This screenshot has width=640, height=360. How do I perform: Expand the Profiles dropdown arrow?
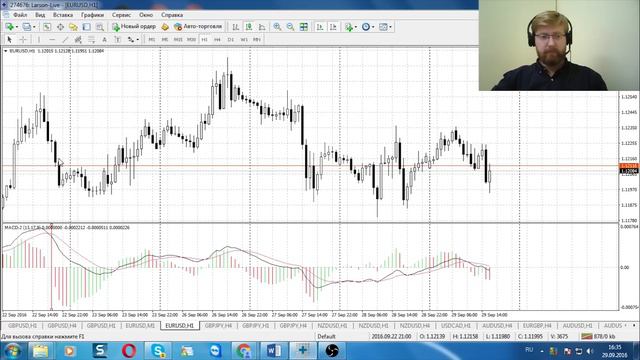(34, 27)
